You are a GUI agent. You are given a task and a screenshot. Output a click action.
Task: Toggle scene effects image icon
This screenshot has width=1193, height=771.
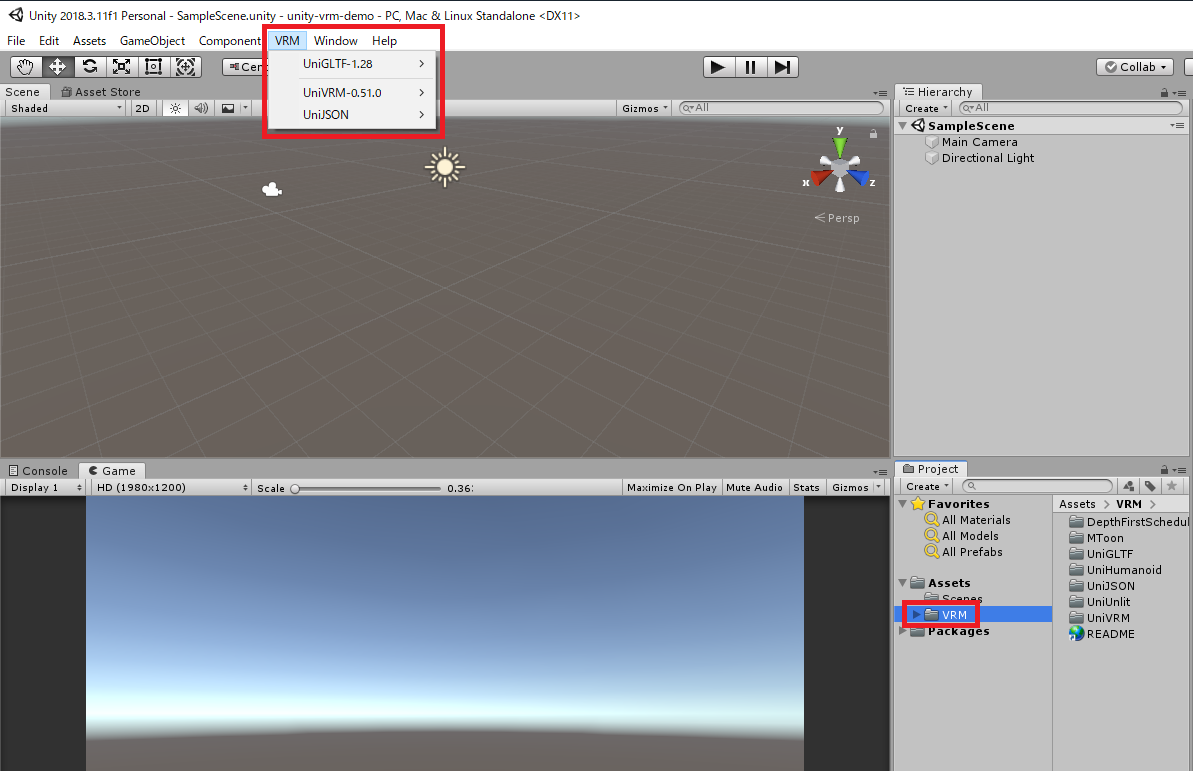tap(227, 108)
